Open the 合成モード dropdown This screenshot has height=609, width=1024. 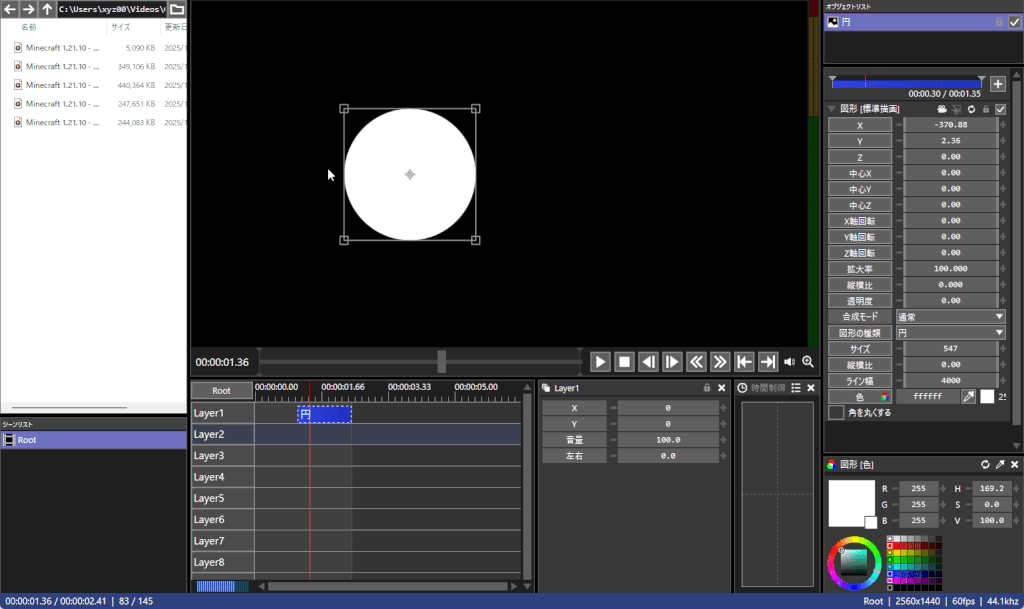tap(951, 316)
